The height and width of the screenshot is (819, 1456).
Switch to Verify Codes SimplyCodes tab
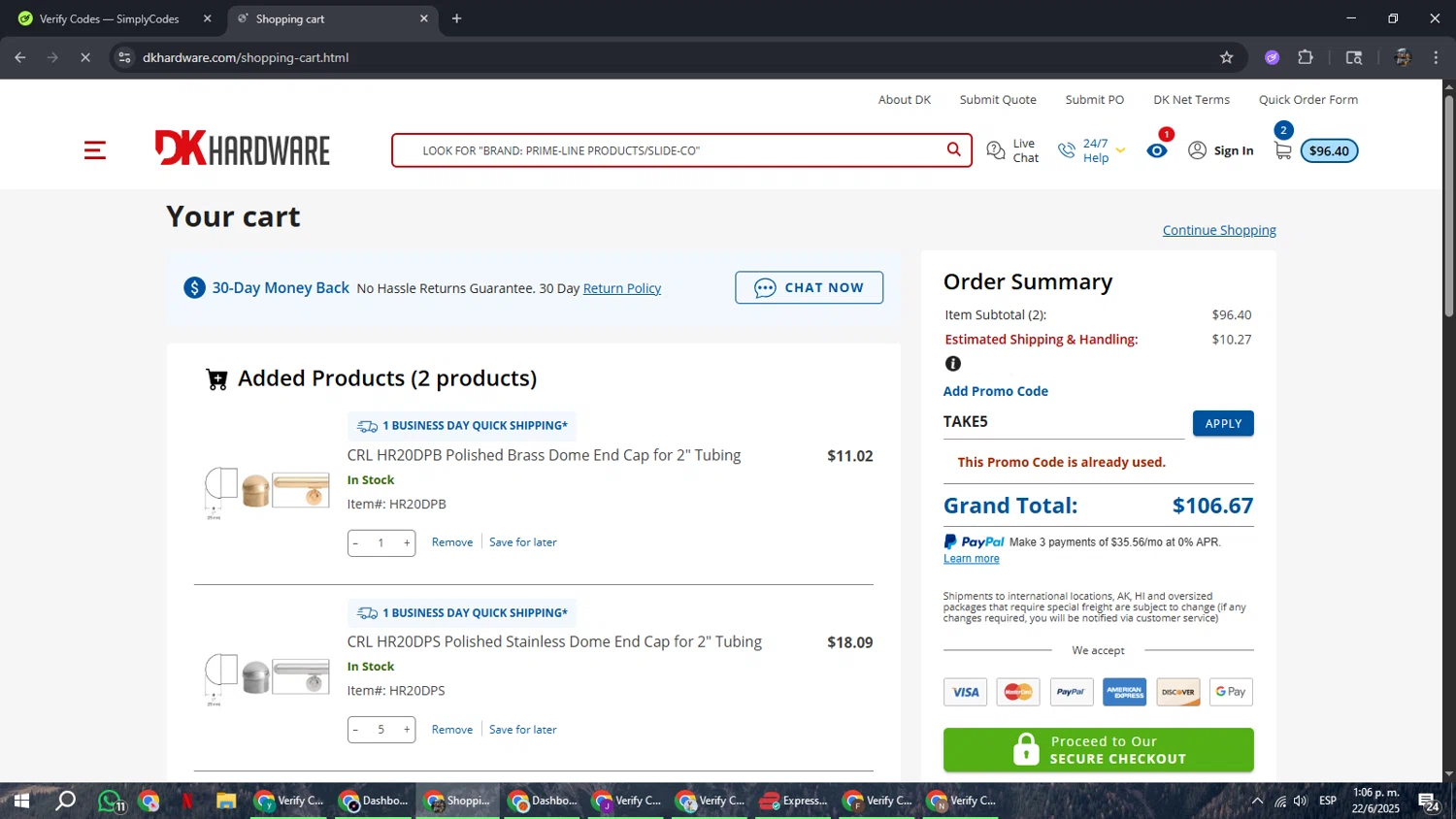[x=110, y=18]
